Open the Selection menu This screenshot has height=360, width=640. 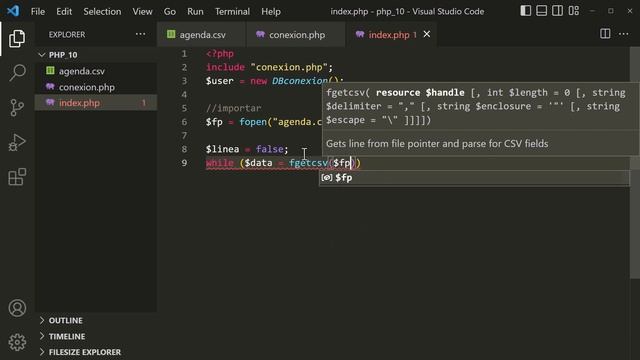pos(102,11)
